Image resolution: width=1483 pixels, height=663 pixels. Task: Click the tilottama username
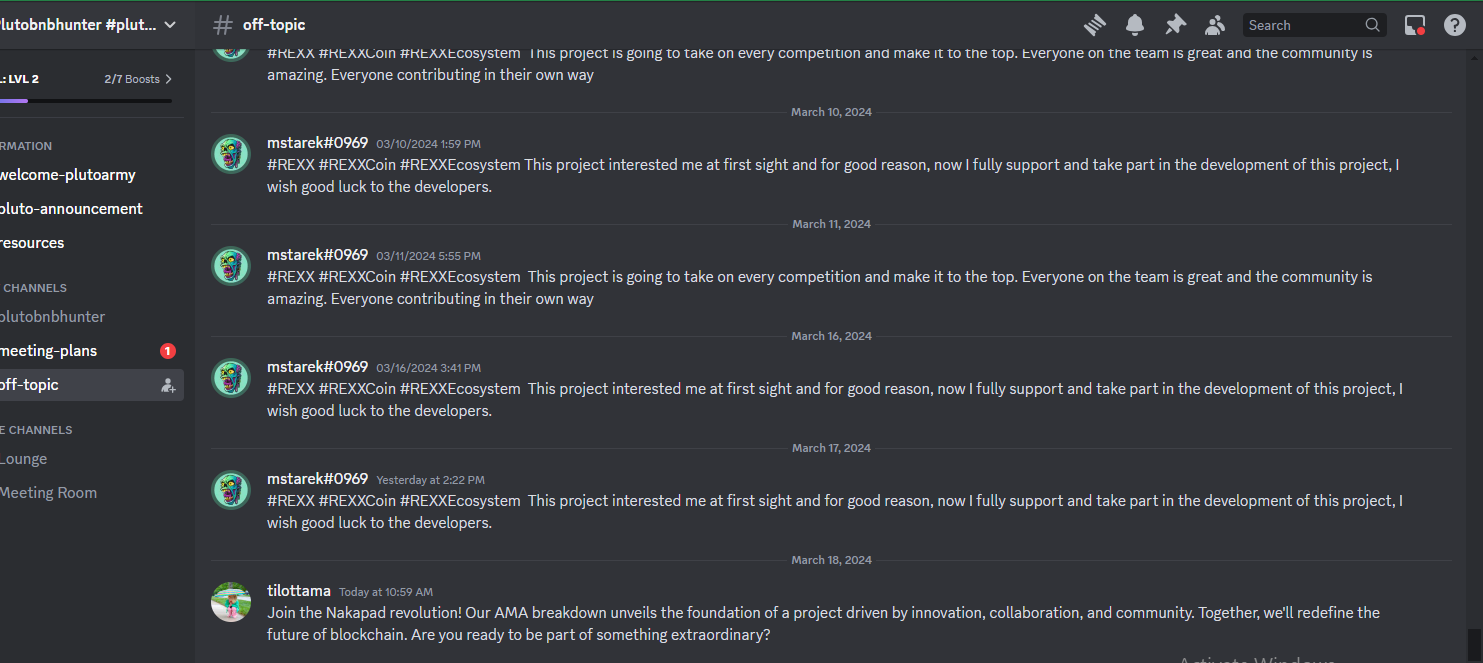pos(298,591)
